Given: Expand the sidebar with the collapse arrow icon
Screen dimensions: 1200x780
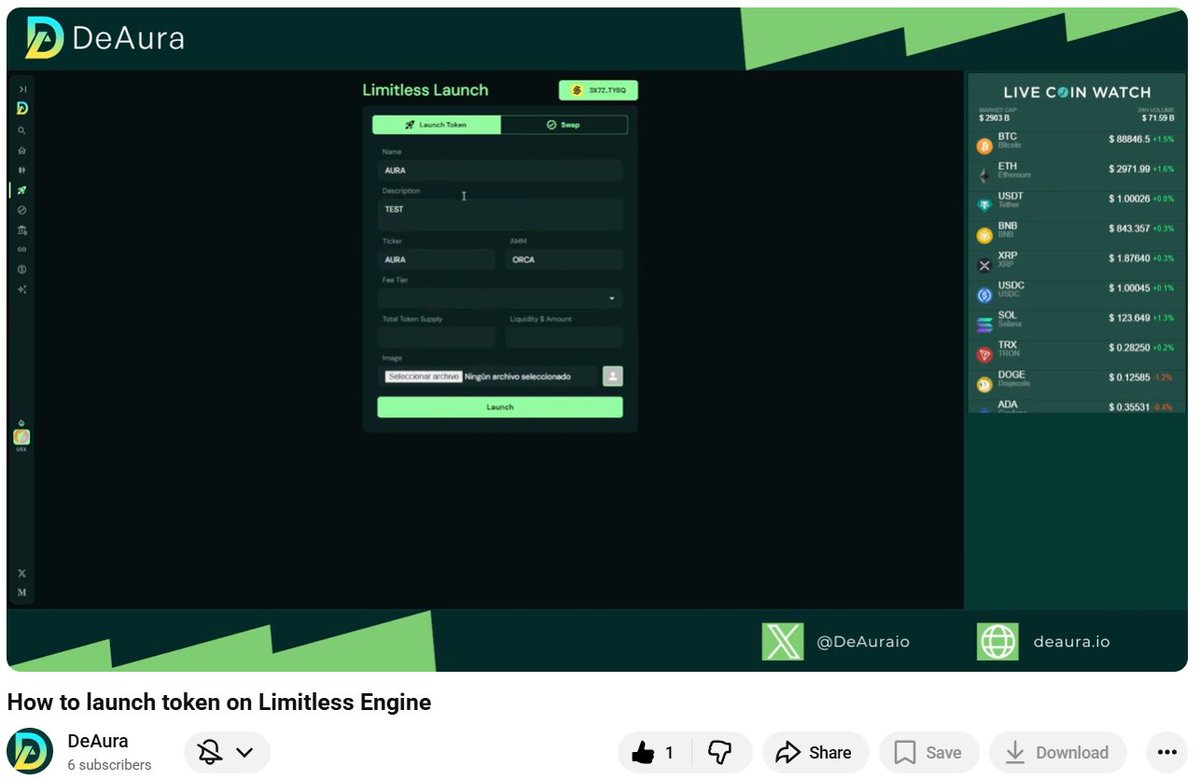Looking at the screenshot, I should click(x=22, y=89).
